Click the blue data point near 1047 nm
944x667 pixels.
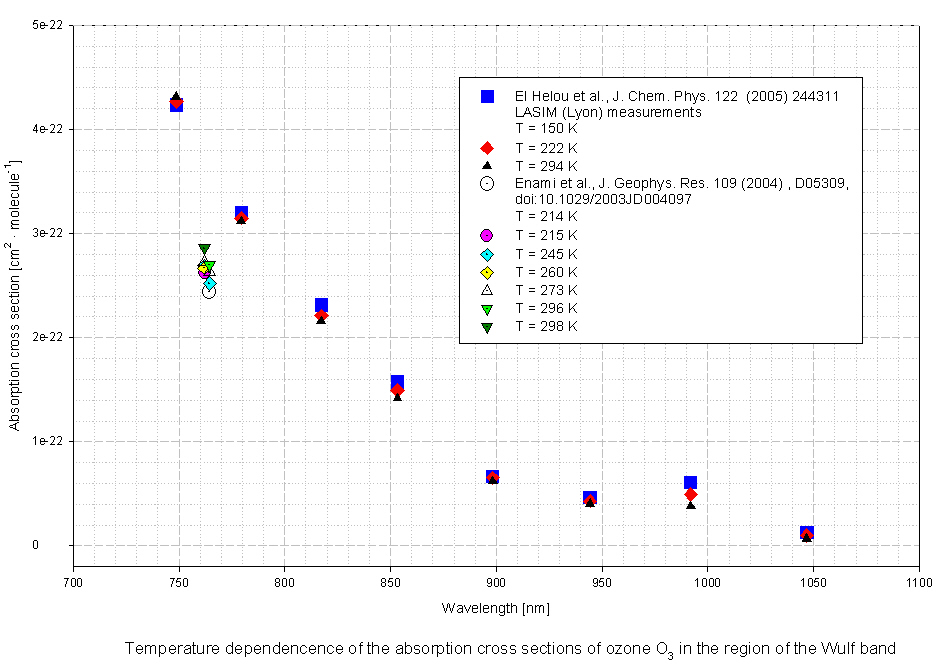tap(807, 533)
